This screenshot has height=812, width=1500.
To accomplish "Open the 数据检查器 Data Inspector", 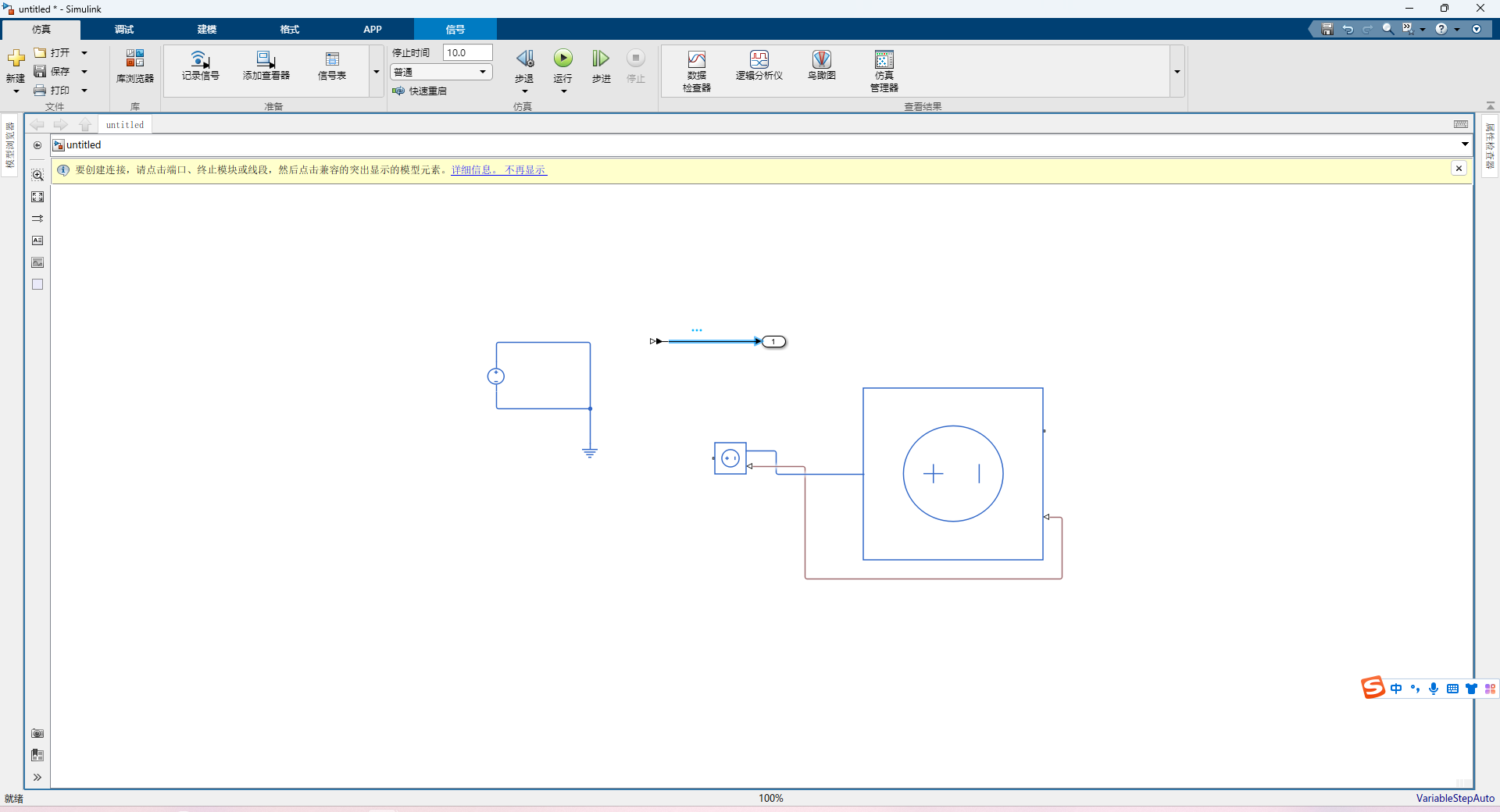I will (x=697, y=71).
